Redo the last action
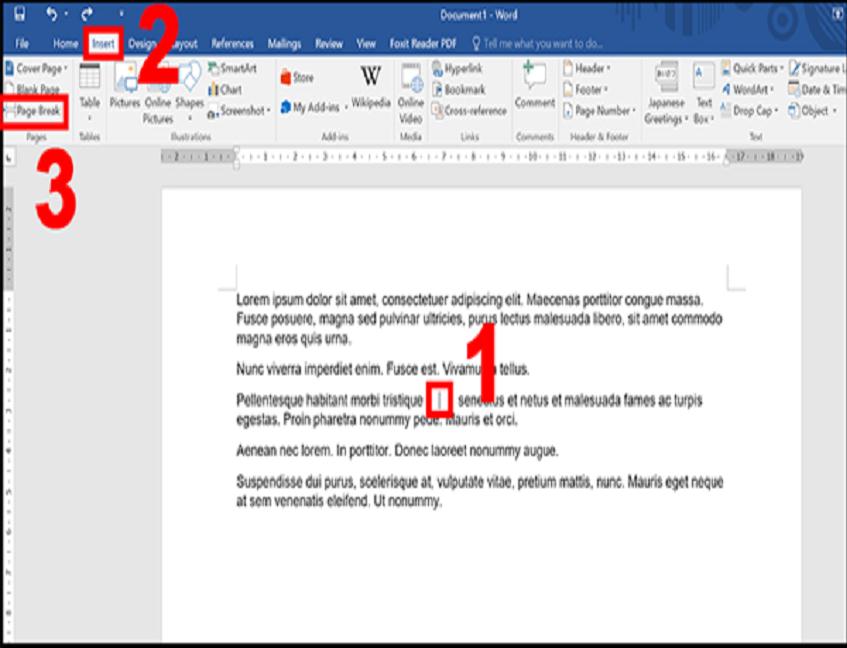Viewport: 847px width, 648px height. click(88, 14)
